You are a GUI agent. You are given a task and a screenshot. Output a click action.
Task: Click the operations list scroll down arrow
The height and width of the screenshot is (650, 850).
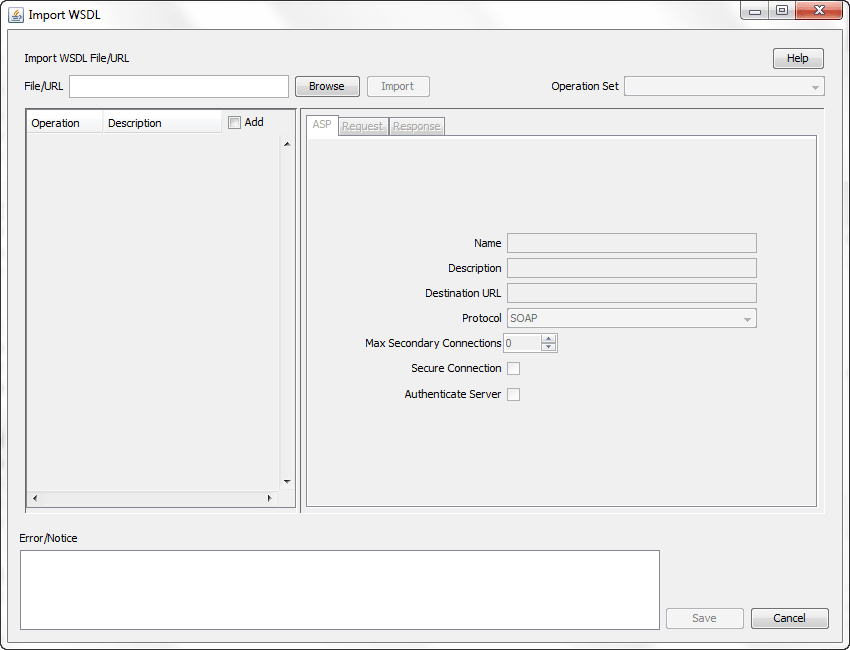pyautogui.click(x=287, y=481)
